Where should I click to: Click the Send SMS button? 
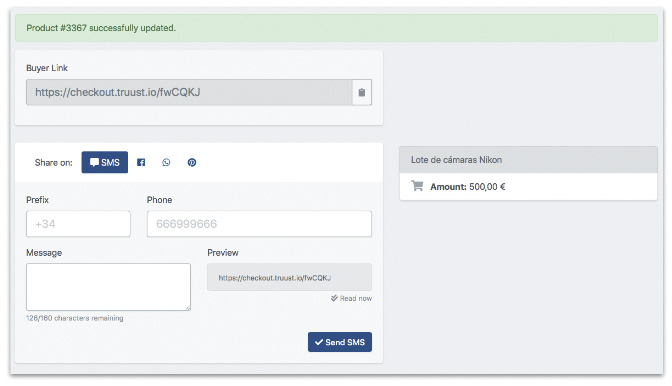[340, 342]
